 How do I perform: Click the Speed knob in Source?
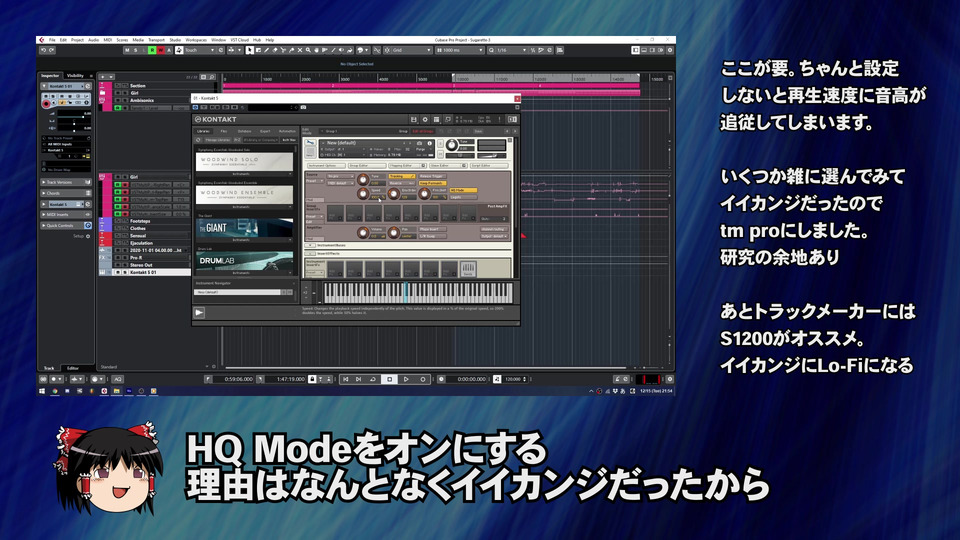pyautogui.click(x=363, y=194)
